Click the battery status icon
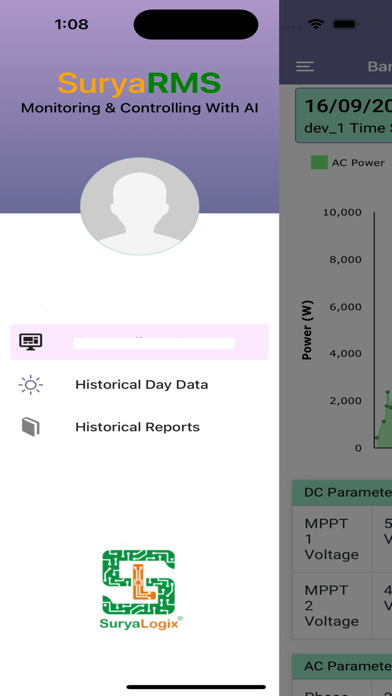392x696 pixels. (345, 24)
